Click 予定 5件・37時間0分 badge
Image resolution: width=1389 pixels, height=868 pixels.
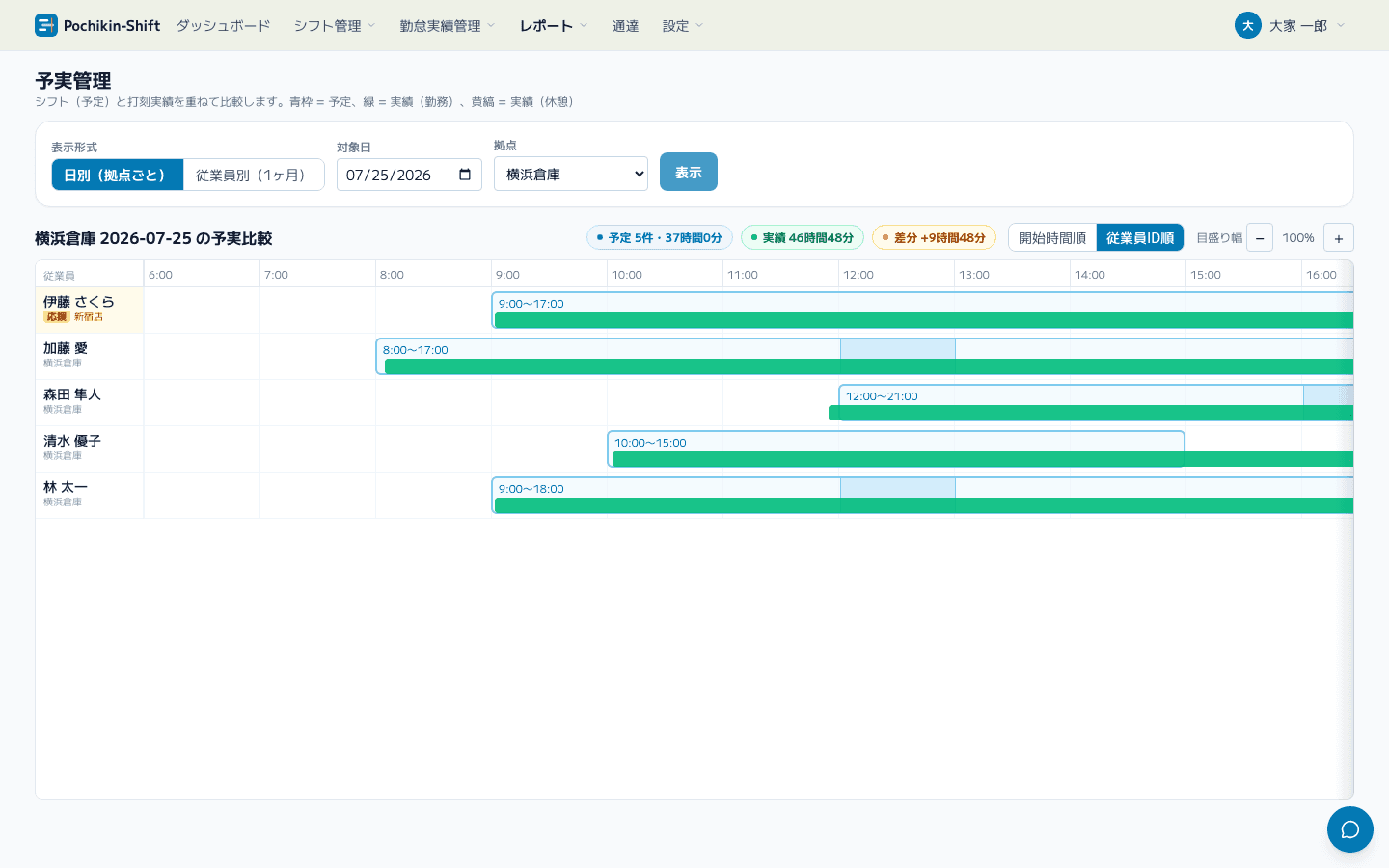660,237
